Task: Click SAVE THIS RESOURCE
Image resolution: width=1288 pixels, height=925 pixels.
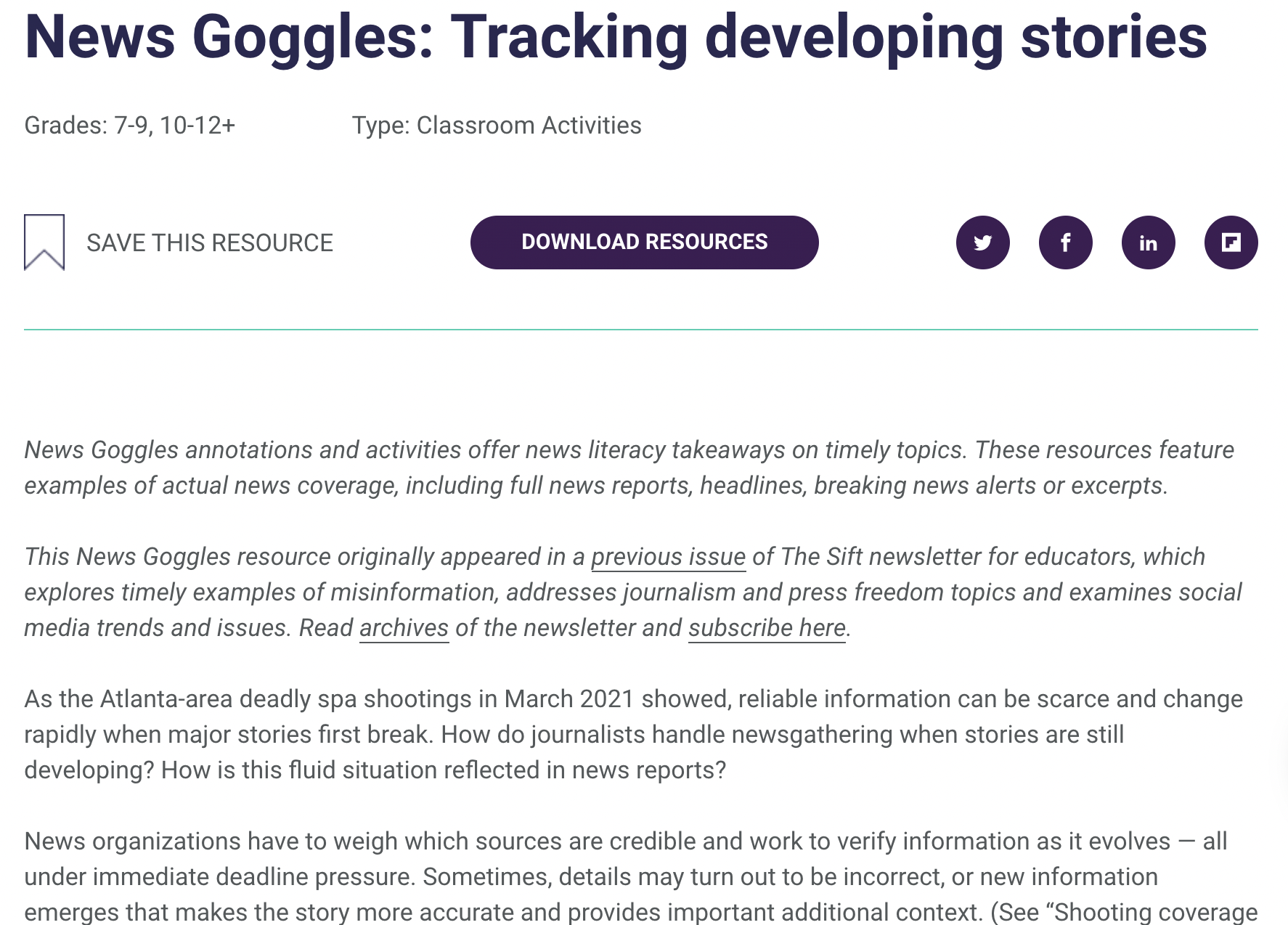Action: coord(209,243)
